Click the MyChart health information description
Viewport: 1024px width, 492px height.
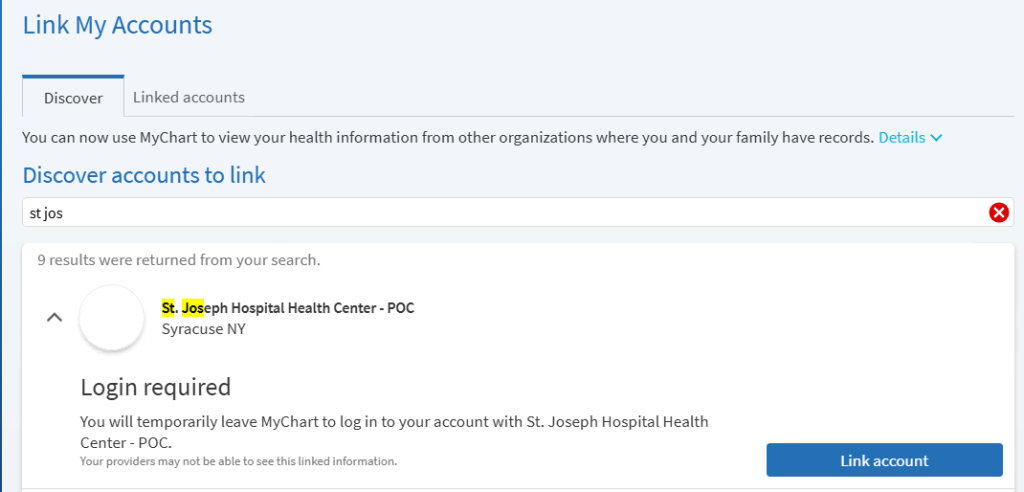[448, 137]
